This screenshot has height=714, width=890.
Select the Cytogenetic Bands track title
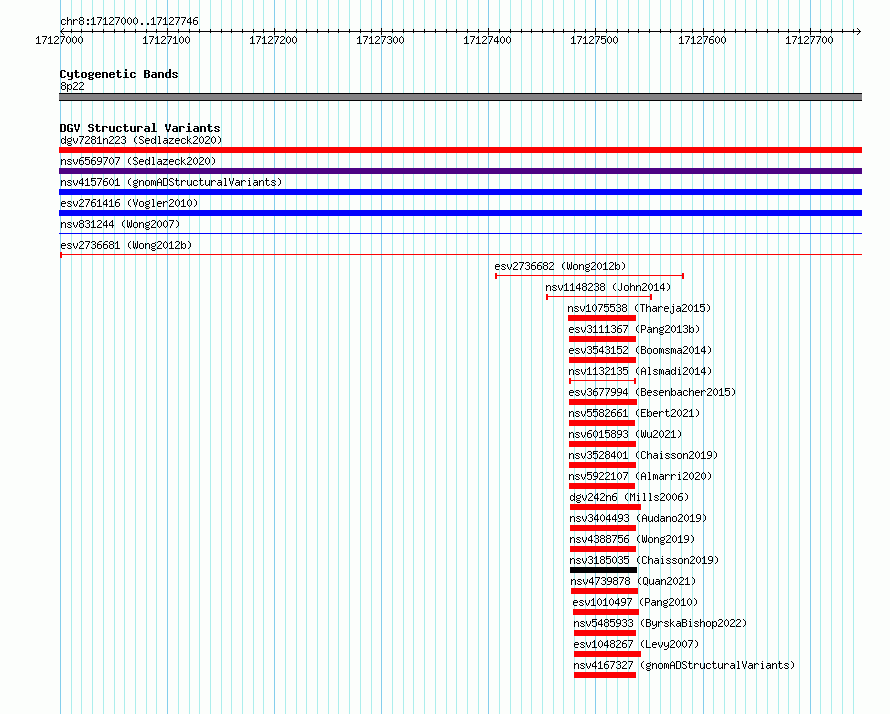pos(119,74)
